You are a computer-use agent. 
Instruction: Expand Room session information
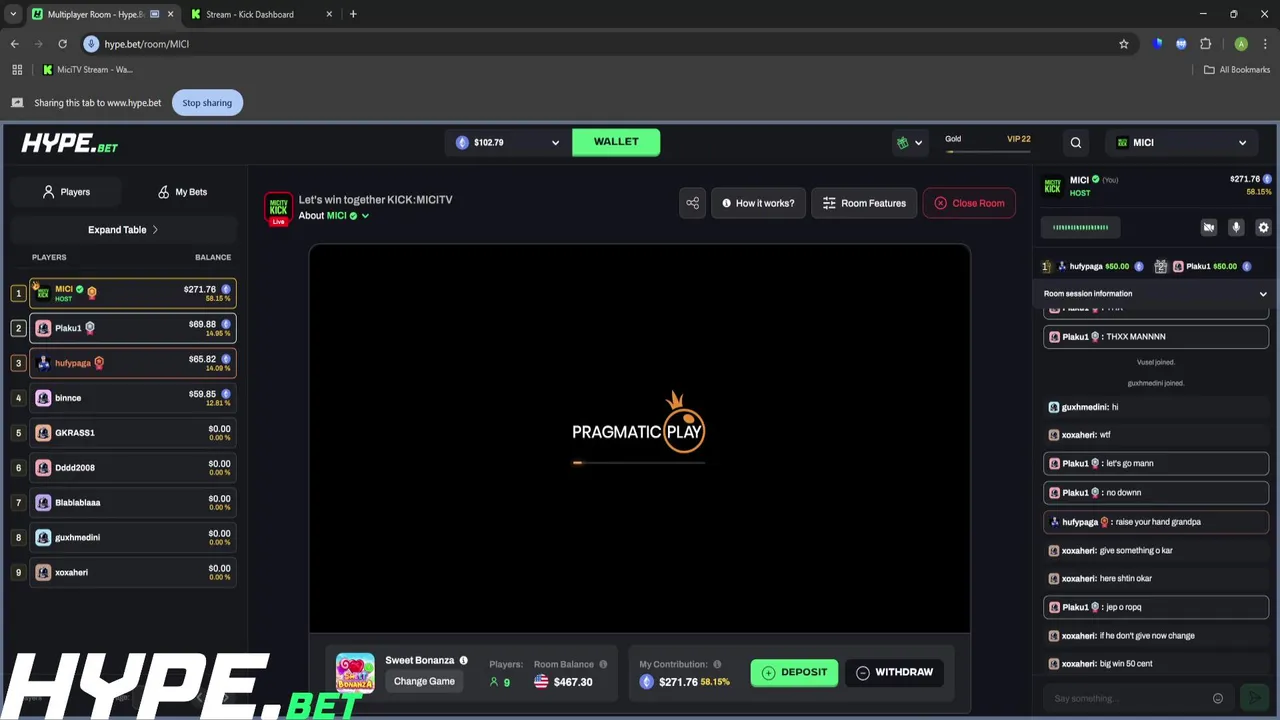pyautogui.click(x=1155, y=294)
